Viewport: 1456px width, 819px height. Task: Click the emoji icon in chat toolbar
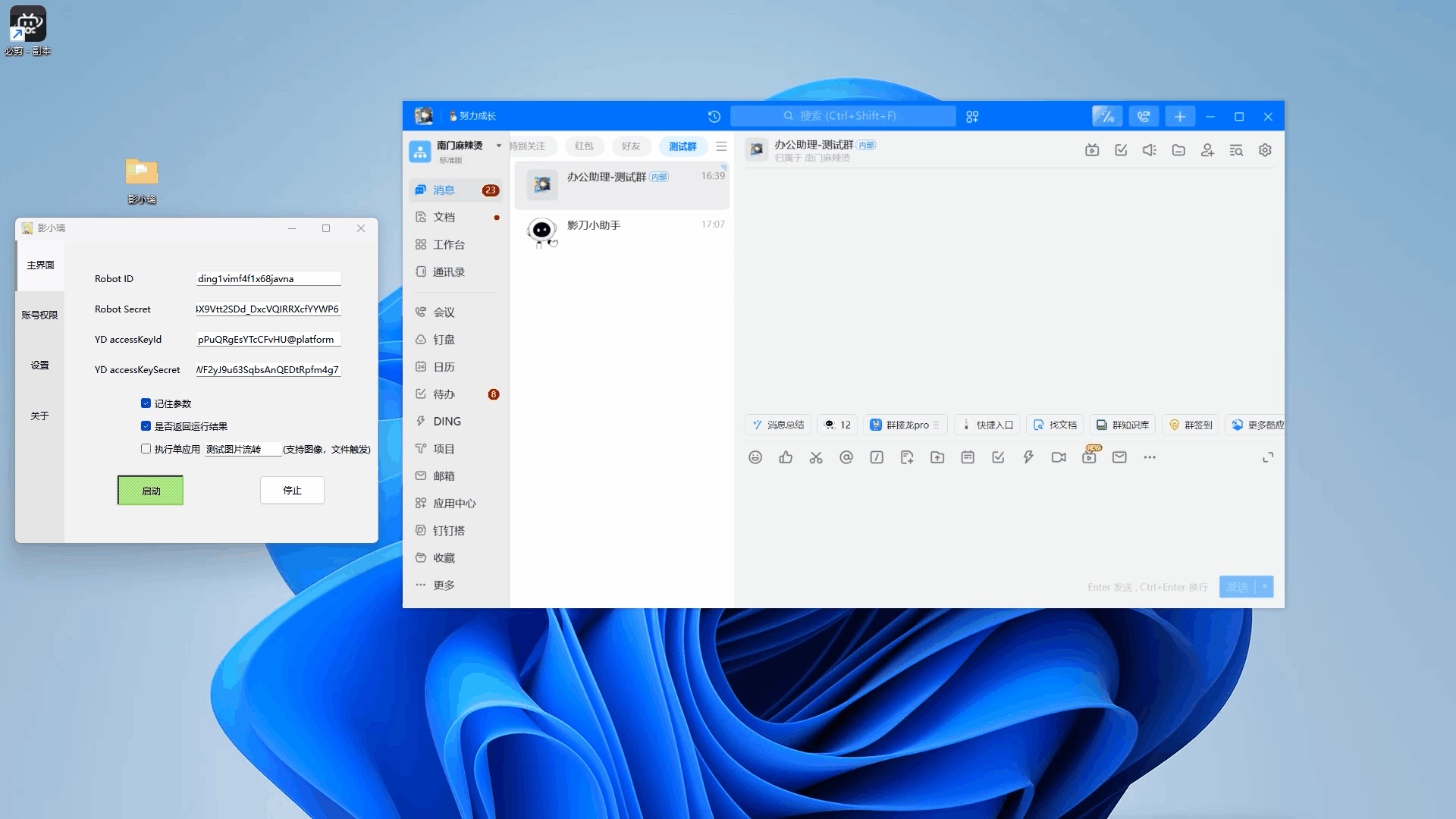(x=755, y=457)
